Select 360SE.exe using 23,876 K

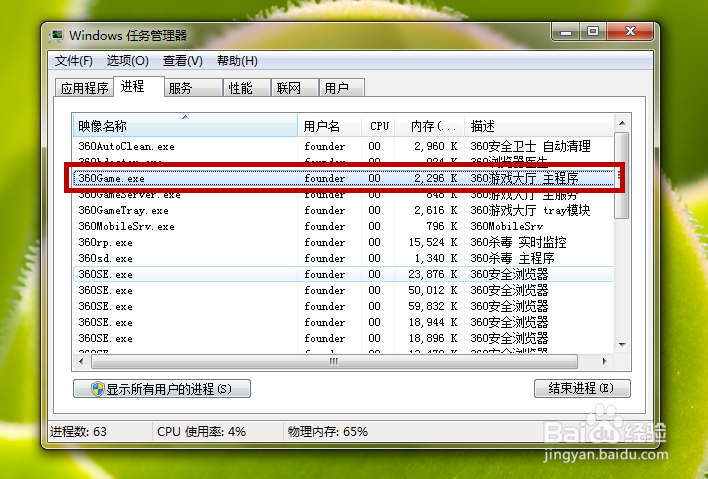click(343, 274)
